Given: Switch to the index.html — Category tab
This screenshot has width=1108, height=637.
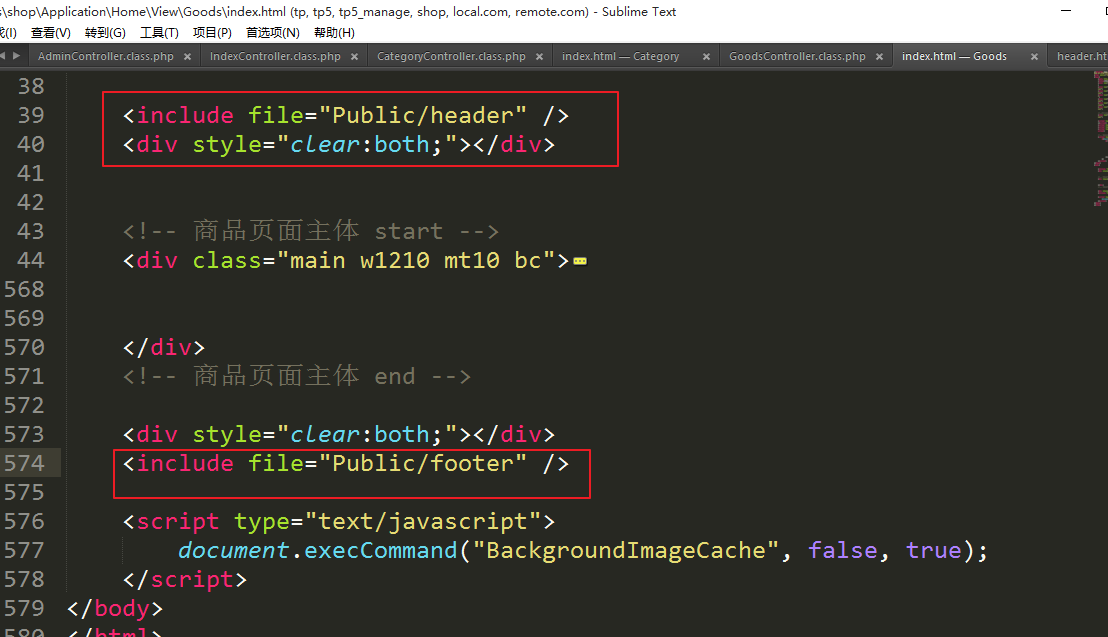Looking at the screenshot, I should point(620,57).
